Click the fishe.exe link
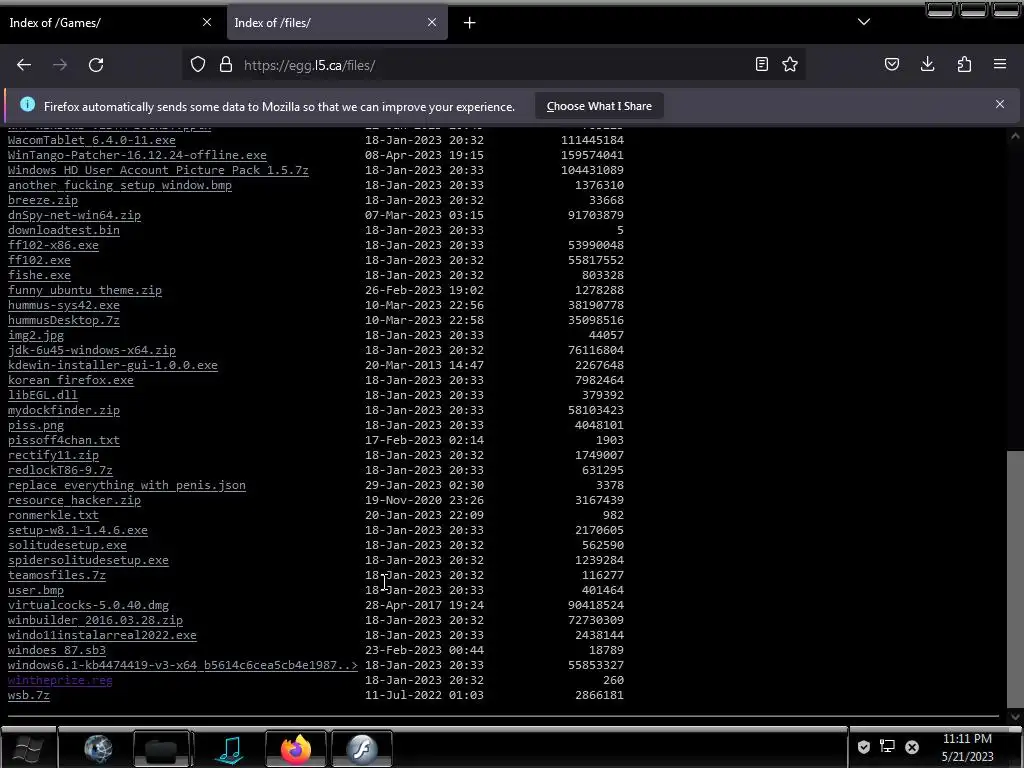Viewport: 1024px width, 768px height. pyautogui.click(x=39, y=275)
